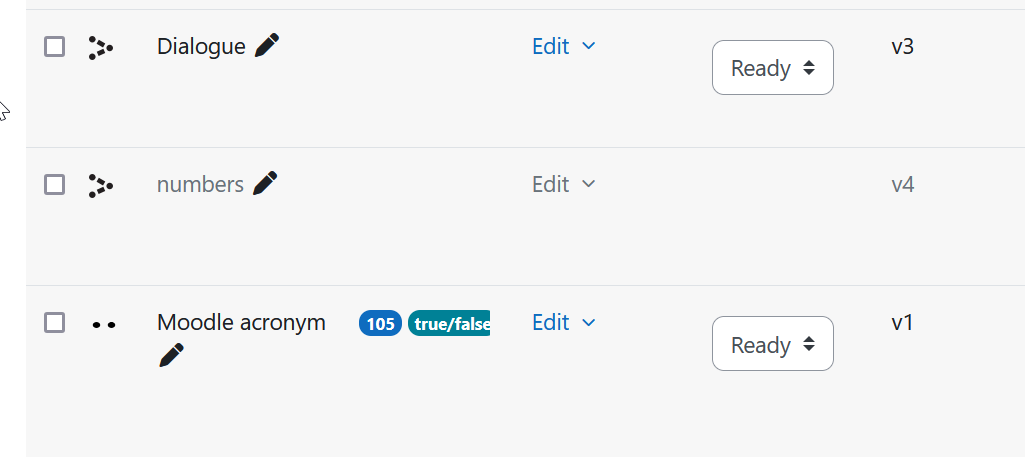Click the 105 ID badge
Image resolution: width=1025 pixels, height=461 pixels.
380,324
